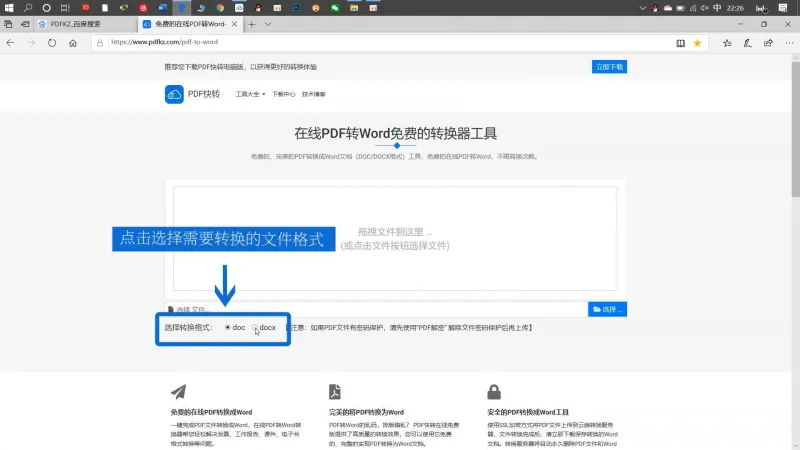800x450 pixels.
Task: View site lock security info
Action: 100,43
